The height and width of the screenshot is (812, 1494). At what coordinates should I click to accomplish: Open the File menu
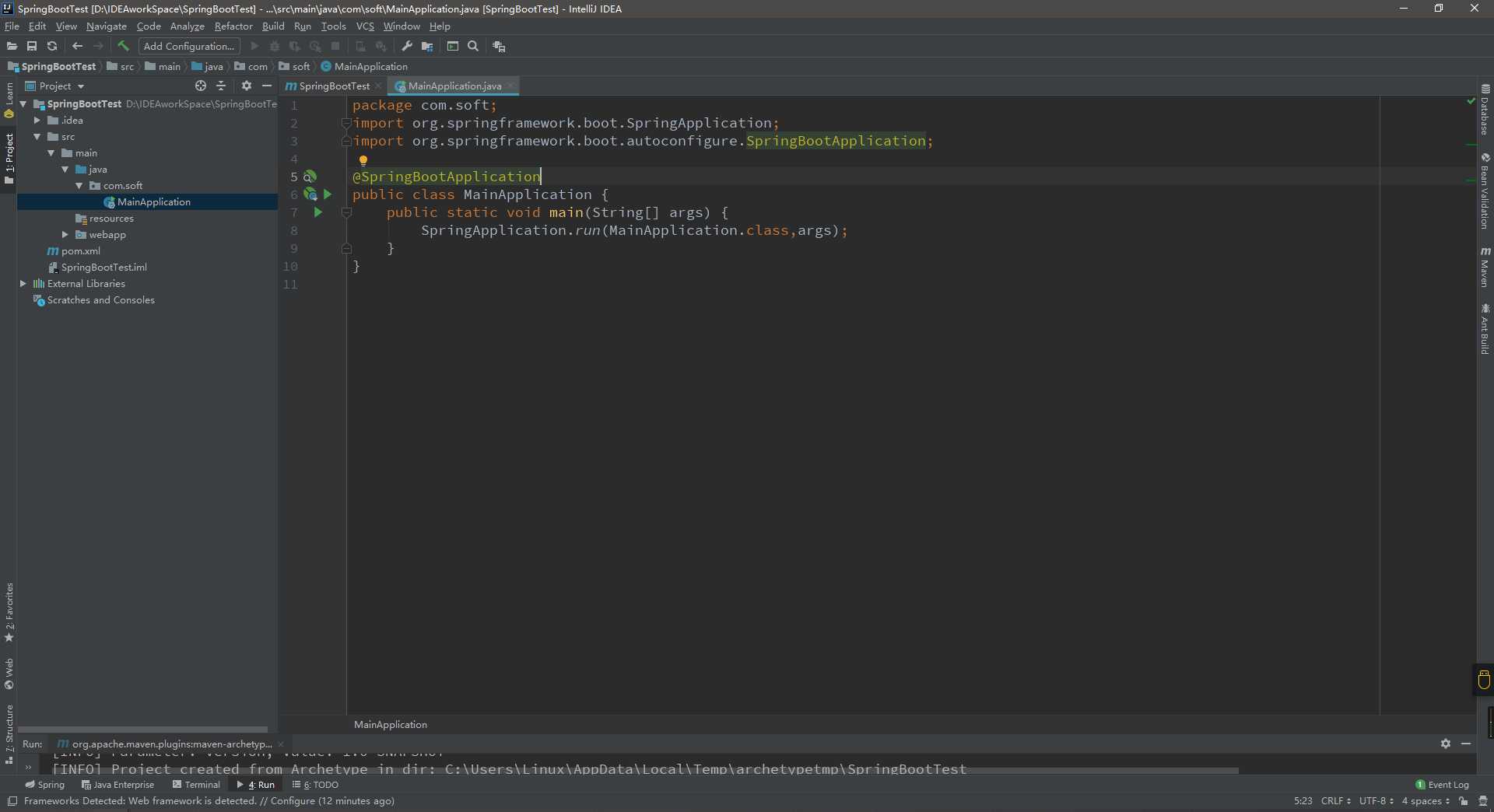12,26
